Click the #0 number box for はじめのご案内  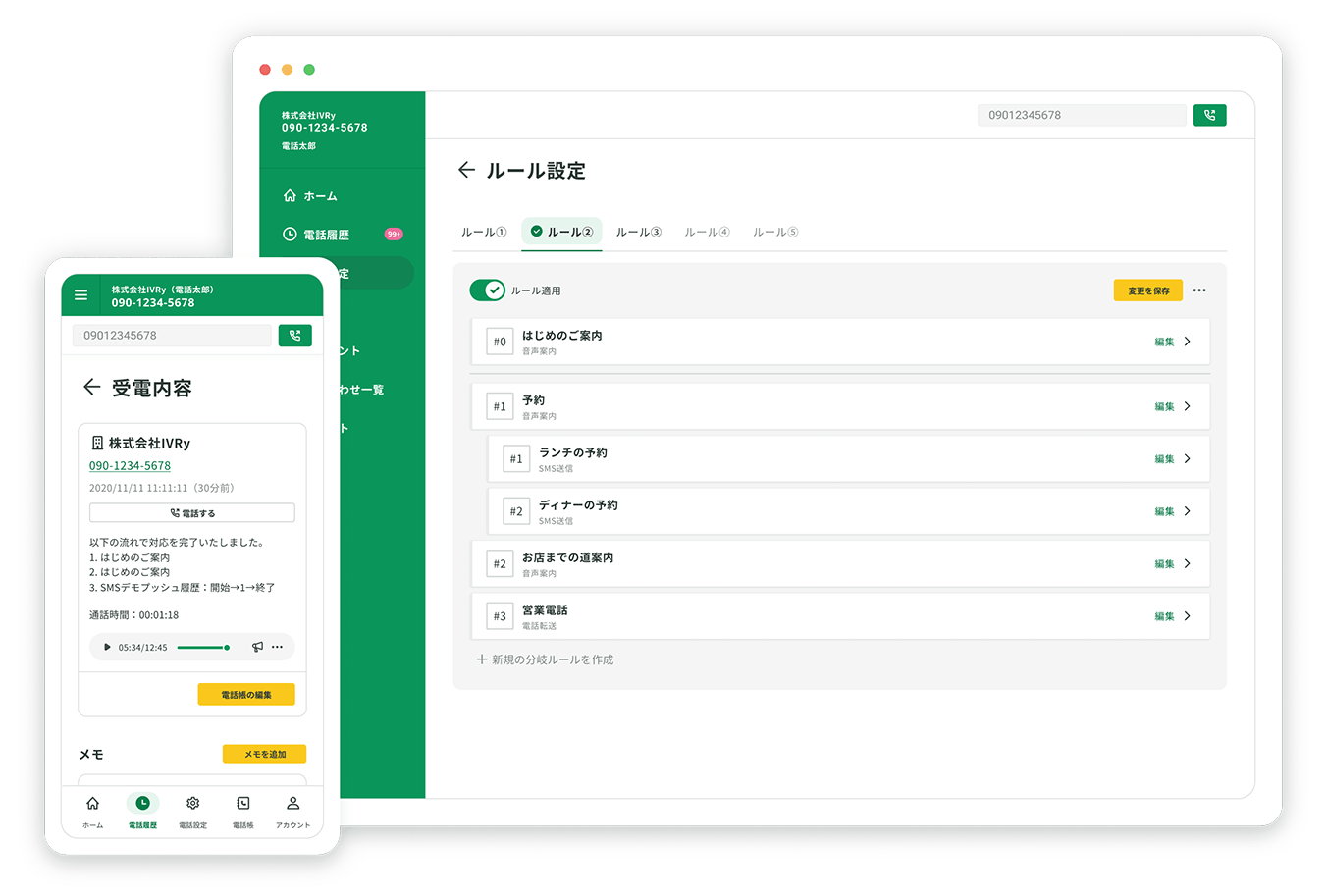[501, 342]
